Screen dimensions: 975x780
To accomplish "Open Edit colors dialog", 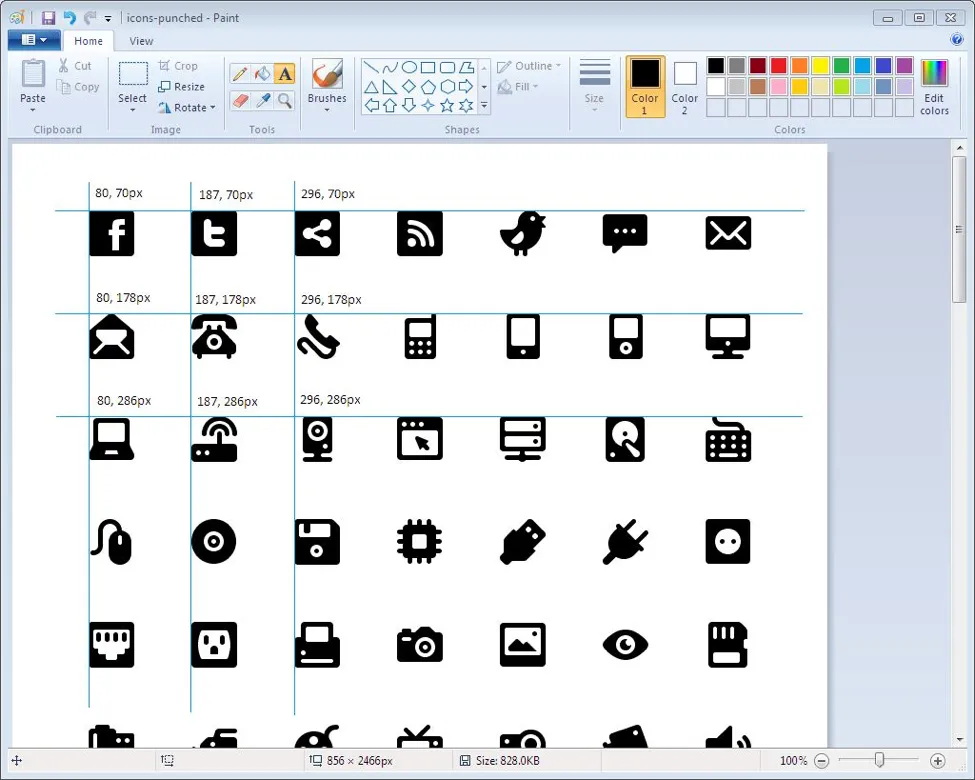I will pos(934,86).
